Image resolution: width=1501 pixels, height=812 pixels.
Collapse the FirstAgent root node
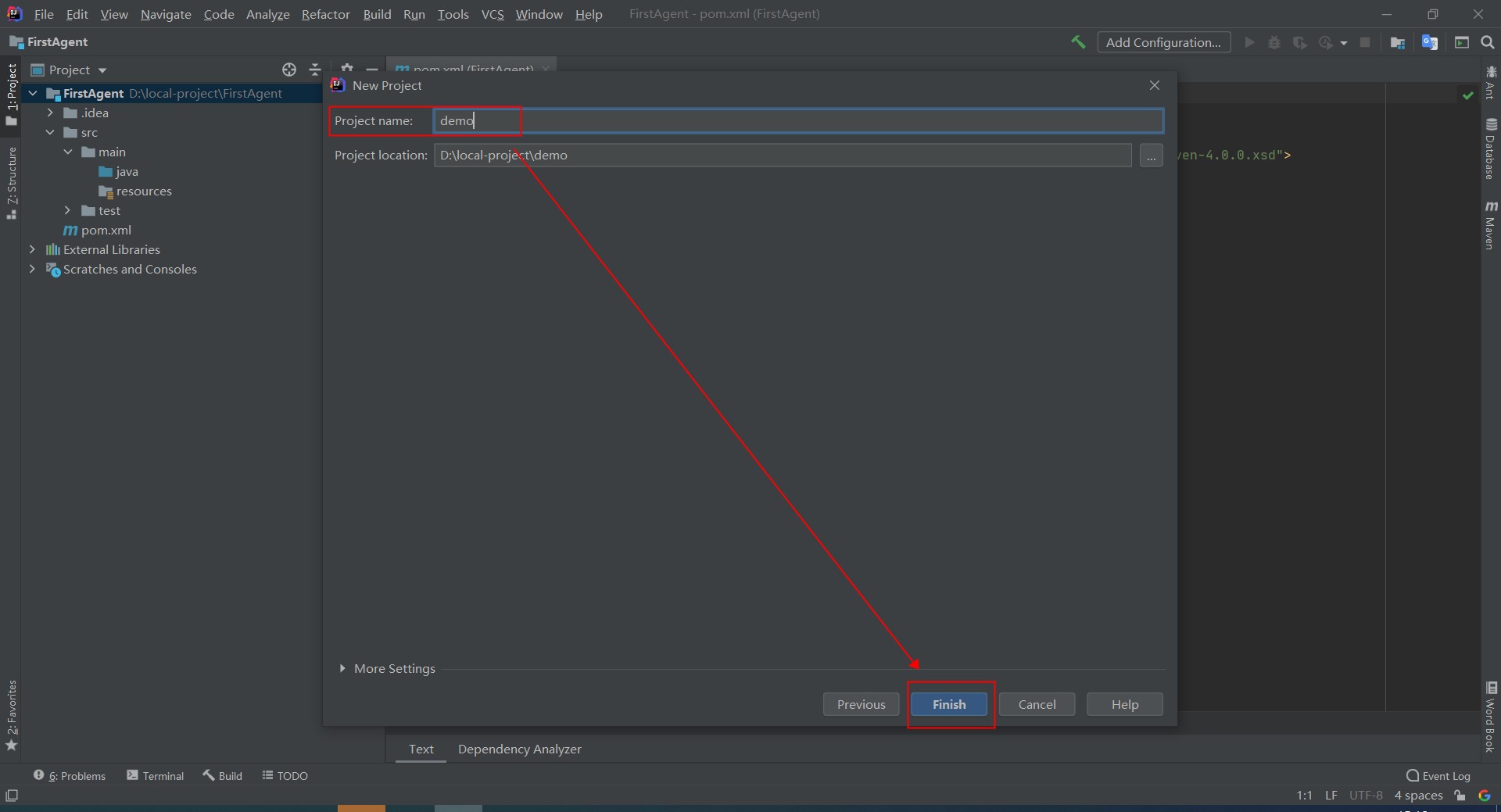(33, 94)
